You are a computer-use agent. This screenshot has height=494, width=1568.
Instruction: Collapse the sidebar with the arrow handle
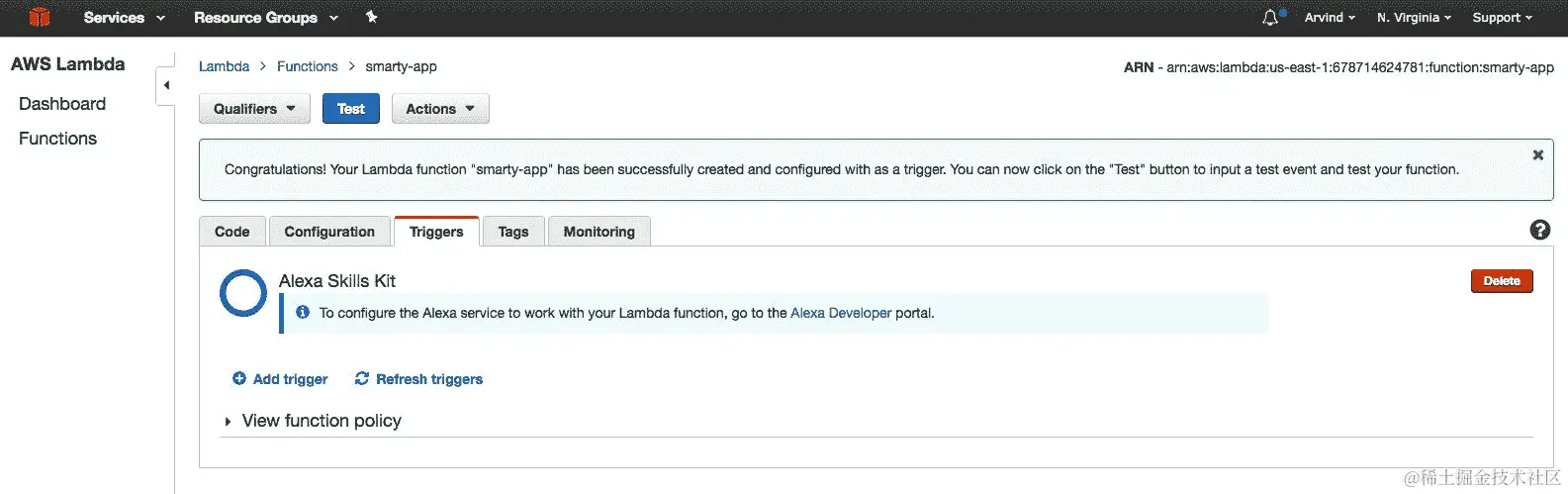[x=166, y=85]
